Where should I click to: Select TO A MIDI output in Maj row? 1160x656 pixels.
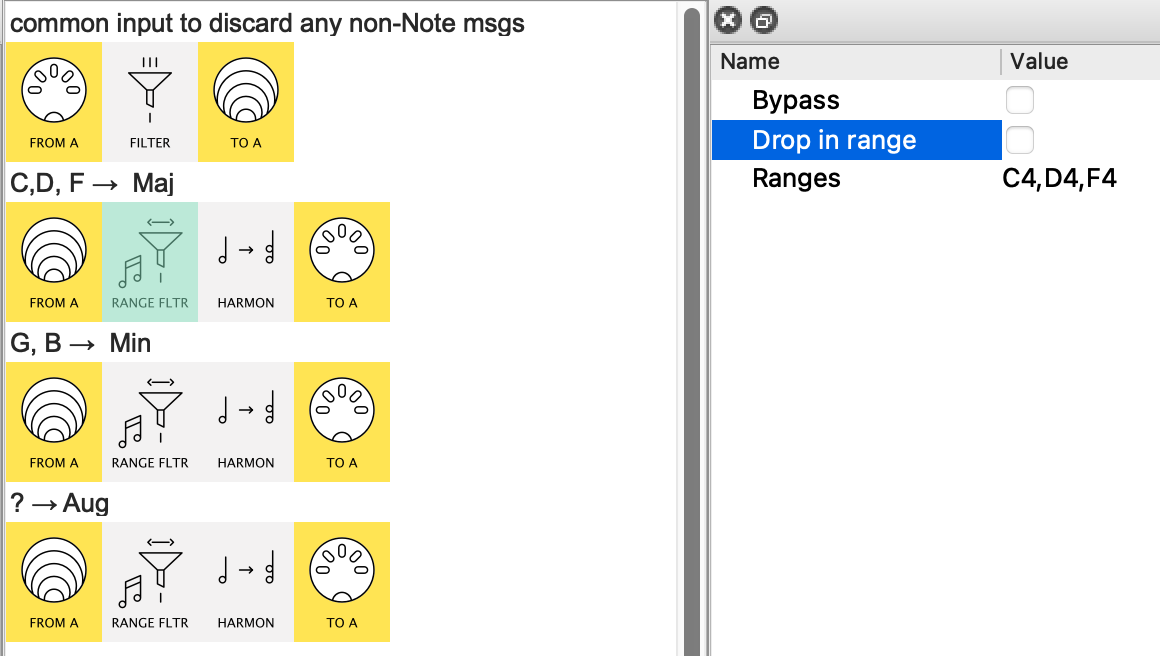(x=342, y=262)
